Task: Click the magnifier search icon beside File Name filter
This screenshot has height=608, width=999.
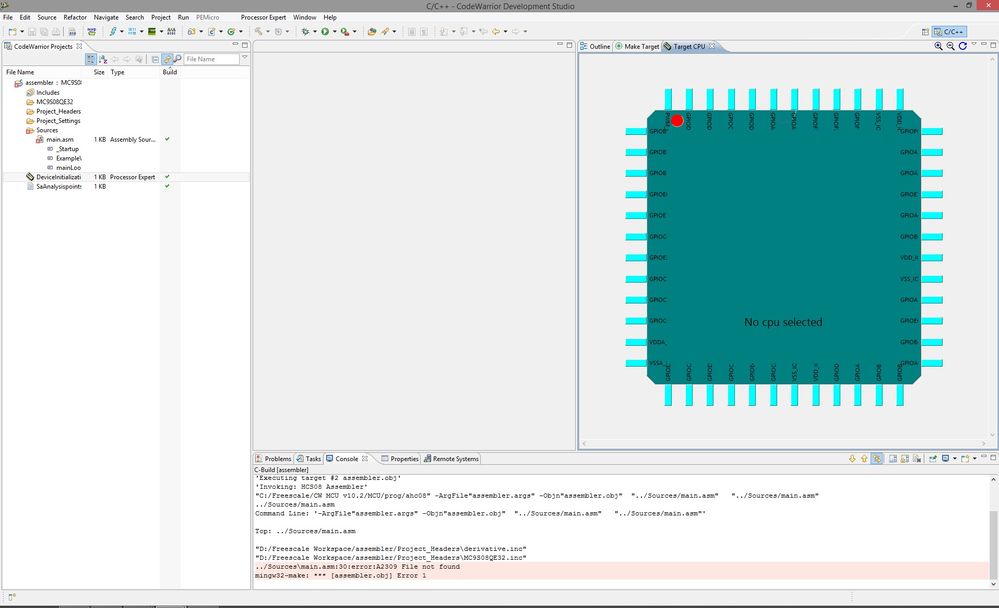Action: point(177,59)
